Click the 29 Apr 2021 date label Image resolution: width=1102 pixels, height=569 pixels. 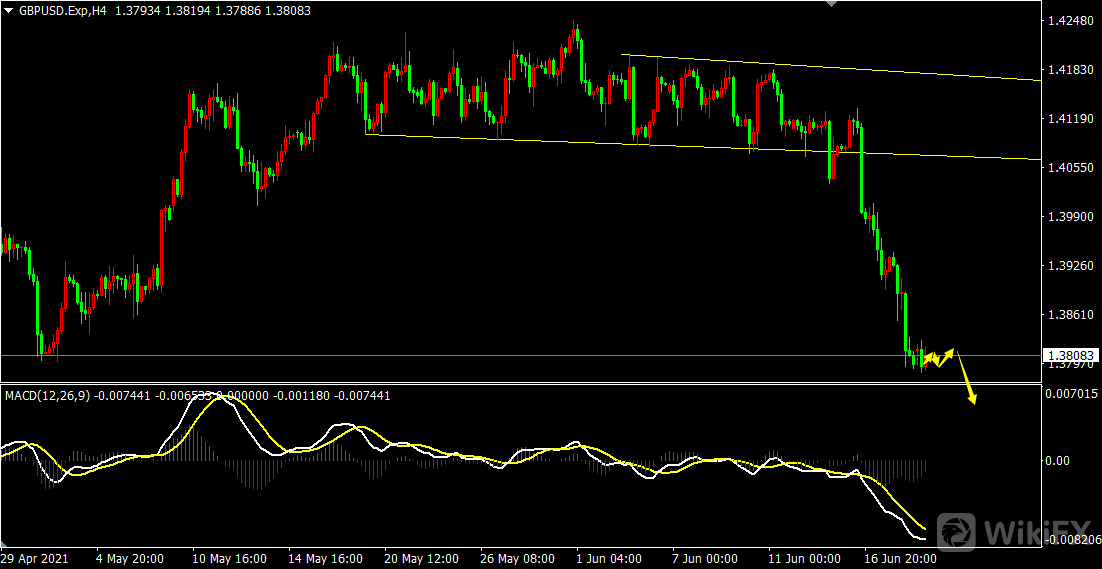point(34,559)
